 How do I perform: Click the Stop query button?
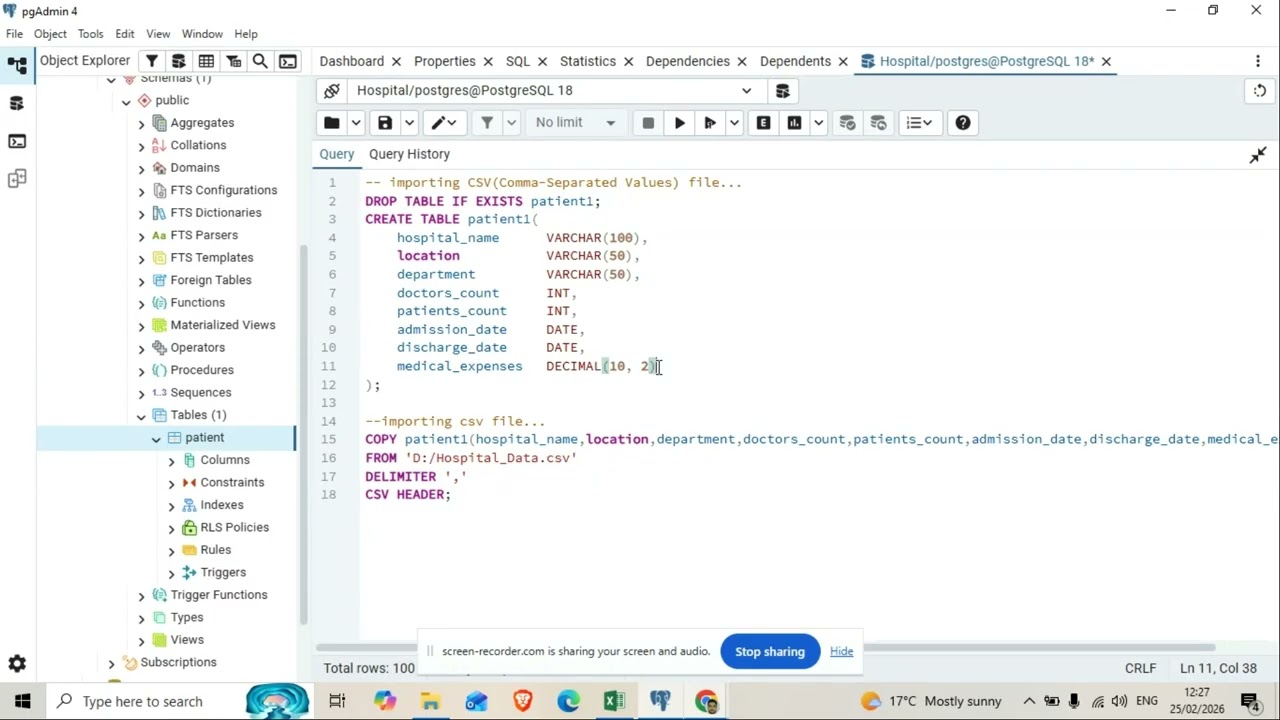[648, 123]
